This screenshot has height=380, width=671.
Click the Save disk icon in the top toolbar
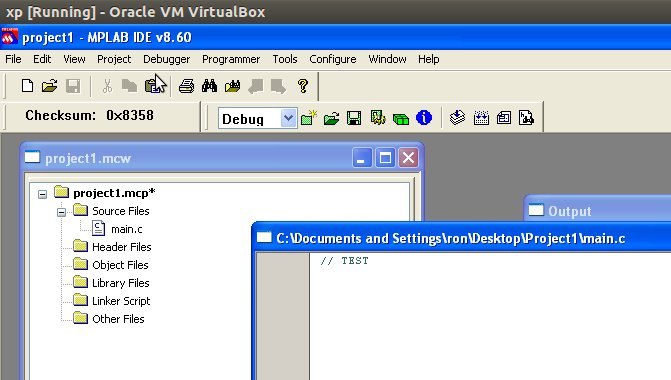[x=73, y=86]
